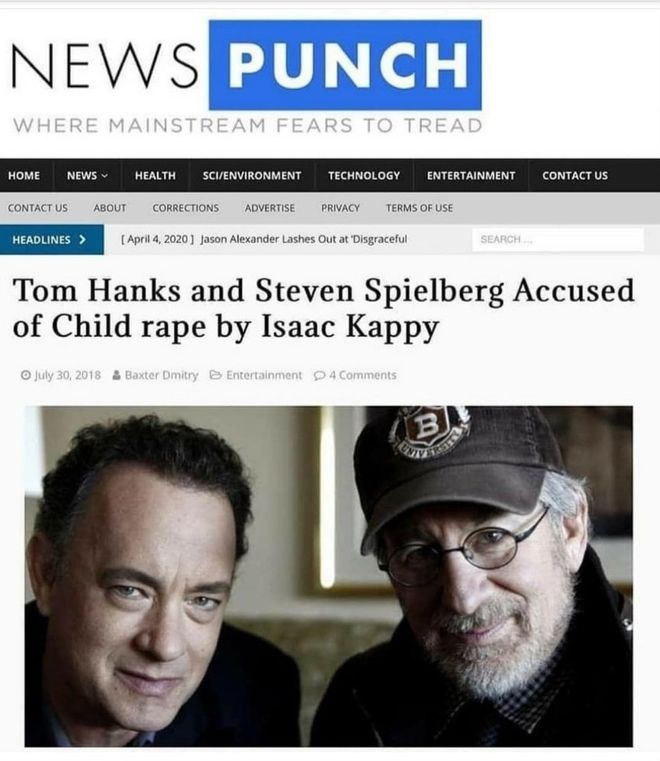Screen dimensions: 660x761
Task: Select the Technology menu item
Action: [364, 175]
